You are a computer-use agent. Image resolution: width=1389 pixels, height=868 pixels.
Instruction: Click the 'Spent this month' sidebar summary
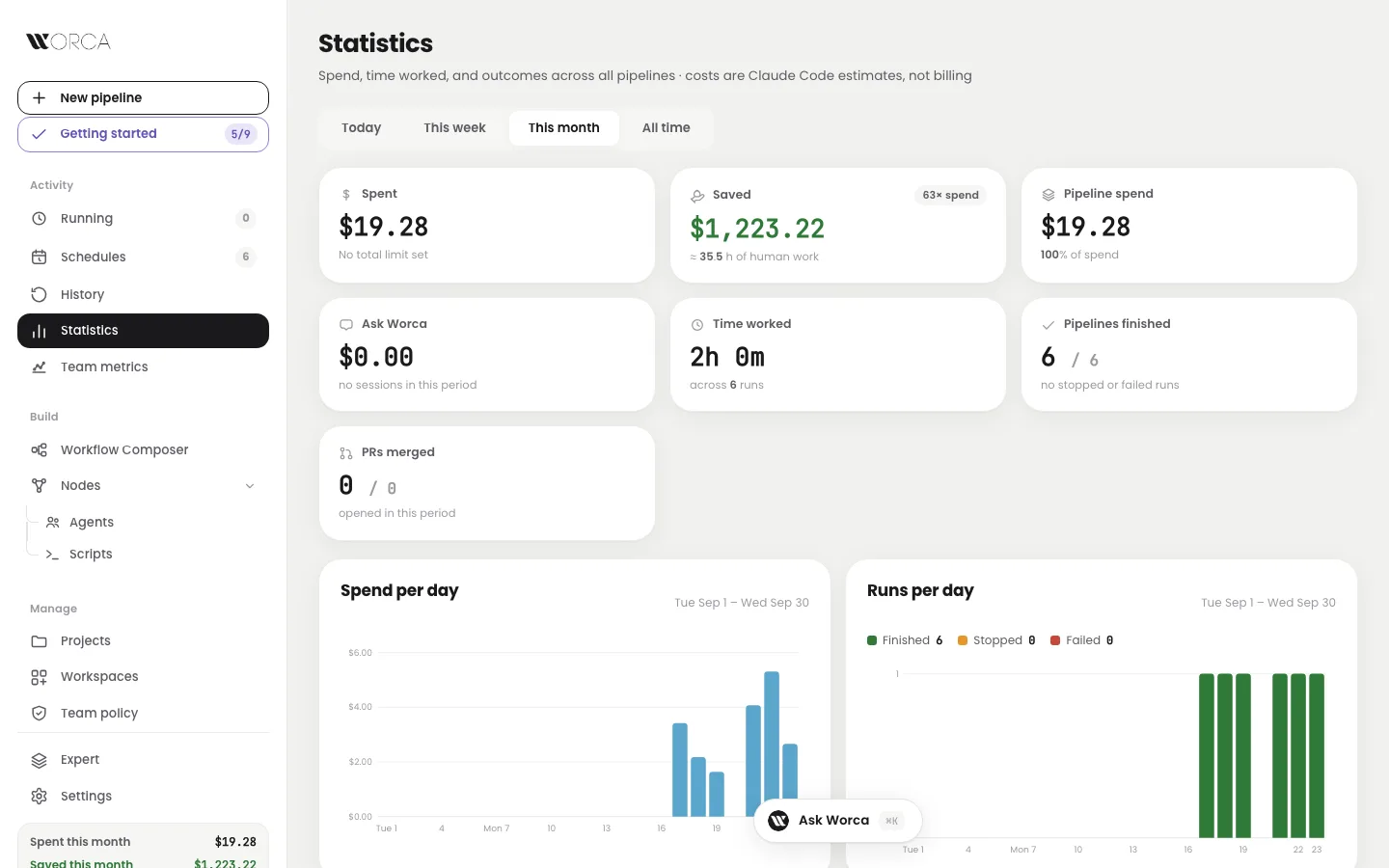[143, 842]
